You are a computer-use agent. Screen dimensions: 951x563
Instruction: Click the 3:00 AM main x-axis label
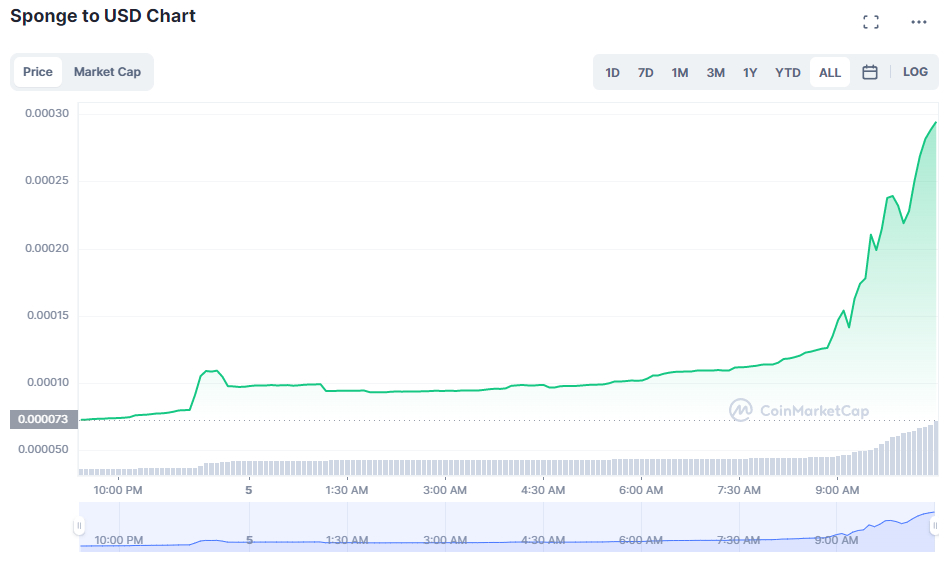(445, 490)
